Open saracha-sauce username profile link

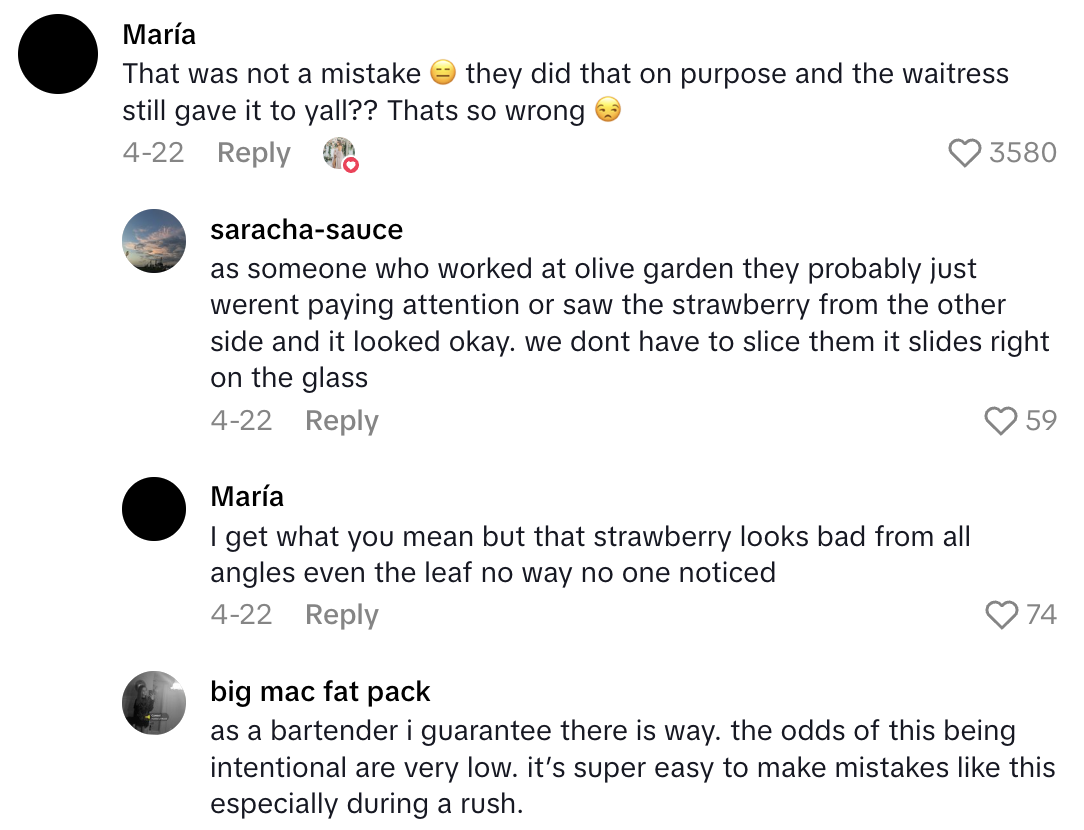306,229
